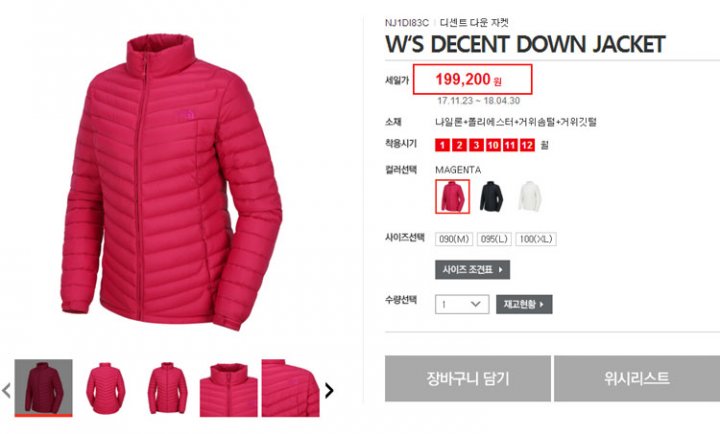Image resolution: width=720 pixels, height=434 pixels.
Task: Click 장바구니 담기 add to cart
Action: (468, 378)
